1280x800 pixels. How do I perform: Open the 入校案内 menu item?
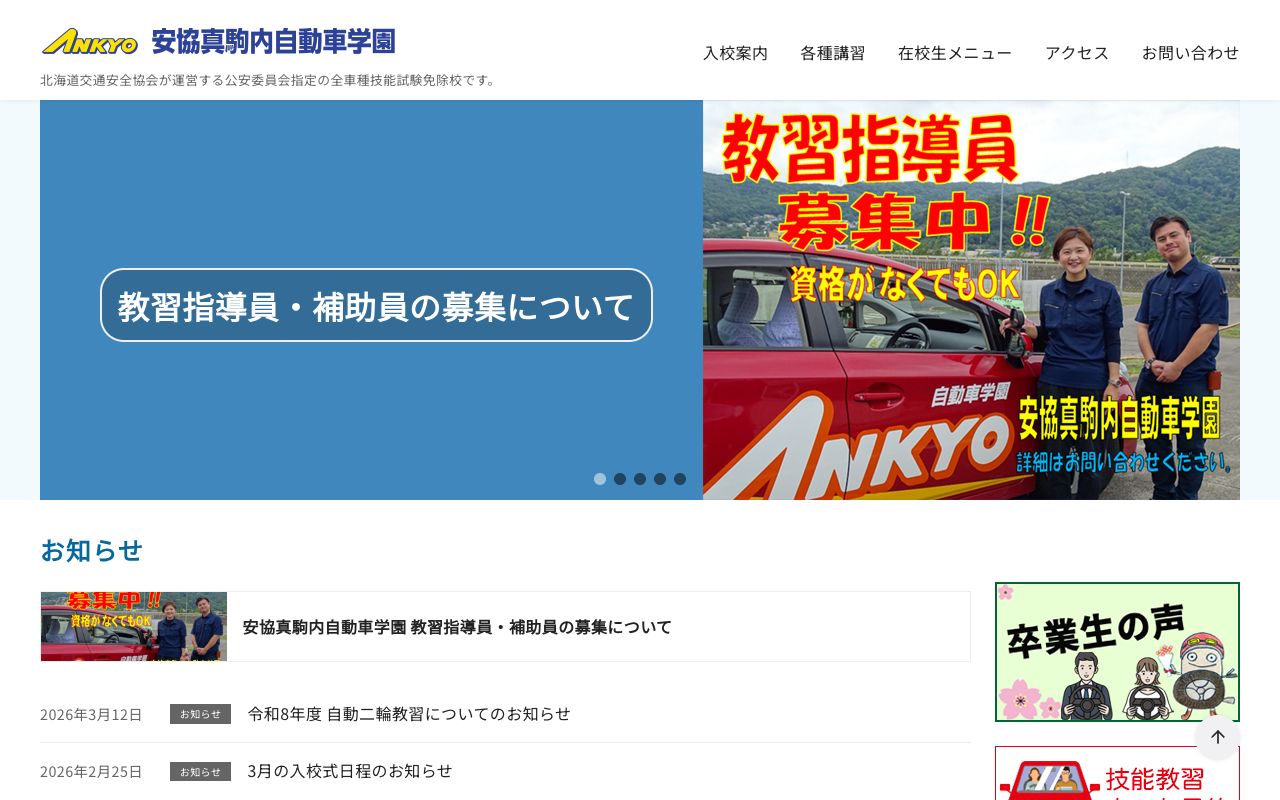[x=735, y=53]
